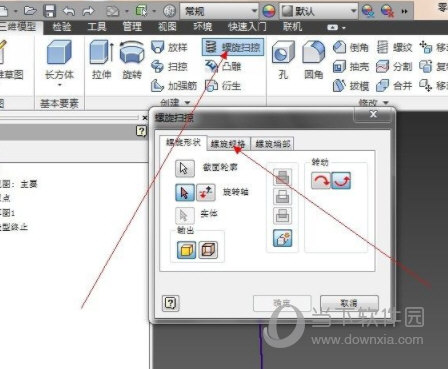Select browser row ending in "图1"

coord(7,213)
